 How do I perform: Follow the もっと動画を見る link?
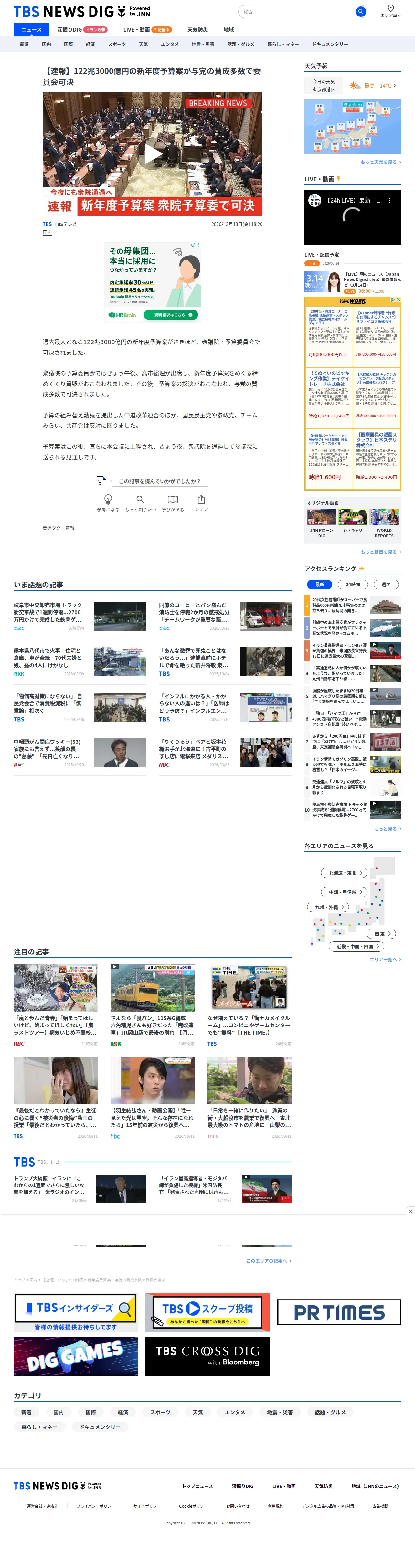pyautogui.click(x=381, y=552)
